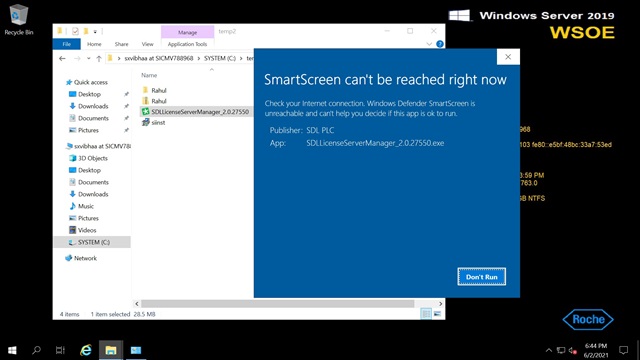Viewport: 640px width, 360px height.
Task: Select the first Rahul folder
Action: (159, 90)
